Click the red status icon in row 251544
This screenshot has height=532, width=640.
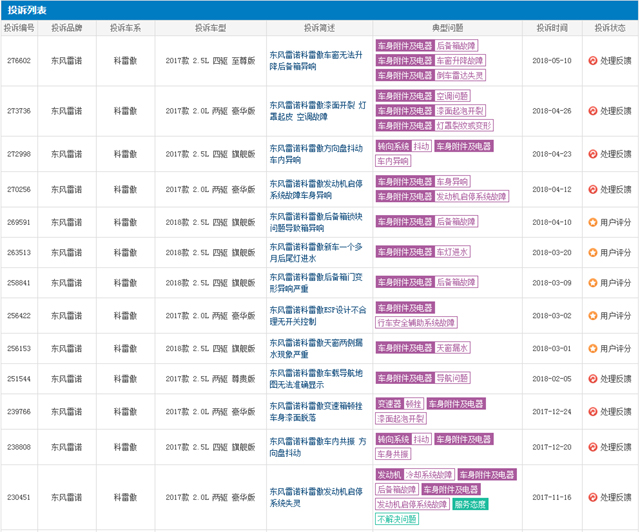592,379
